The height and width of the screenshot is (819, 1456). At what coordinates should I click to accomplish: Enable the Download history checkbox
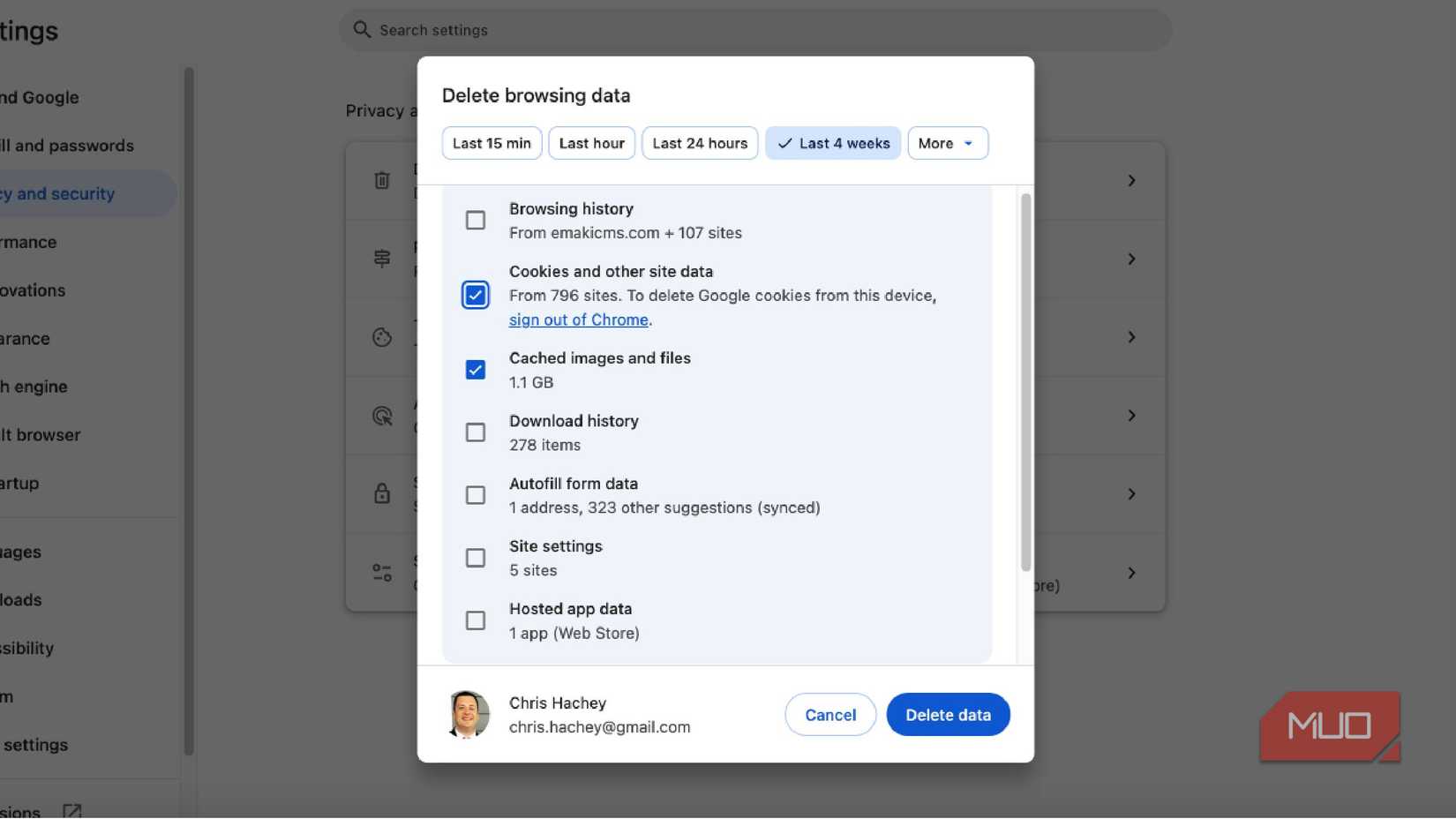click(476, 432)
